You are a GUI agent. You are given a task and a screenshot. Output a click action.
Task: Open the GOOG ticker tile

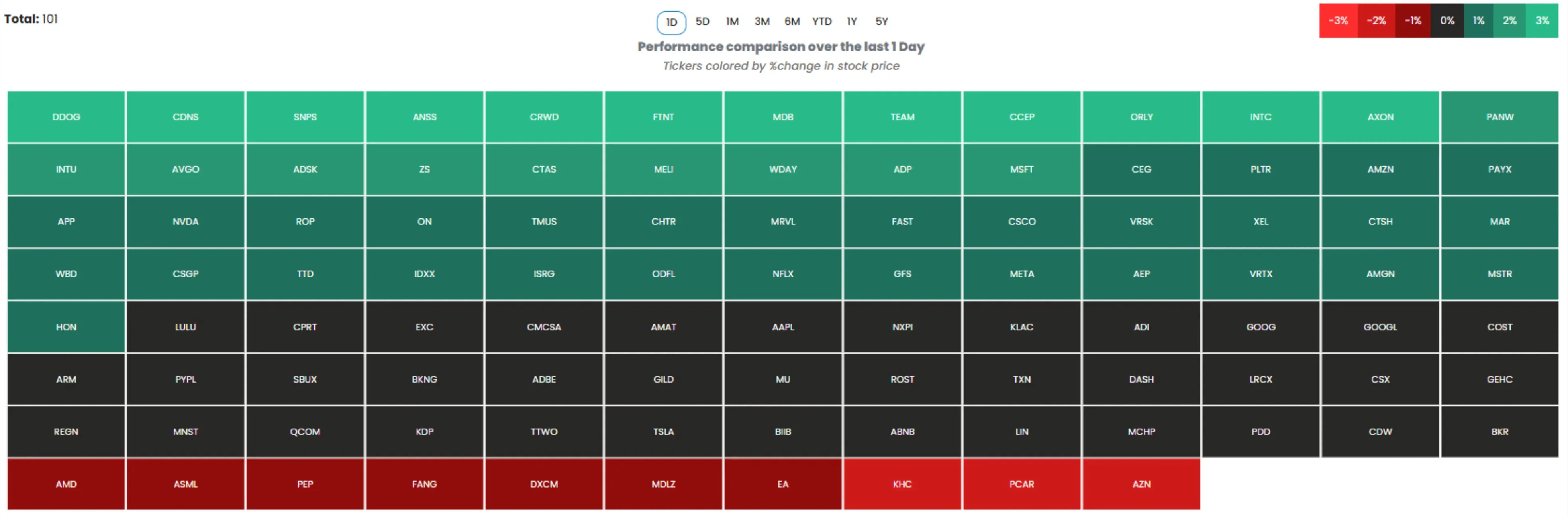tap(1260, 327)
